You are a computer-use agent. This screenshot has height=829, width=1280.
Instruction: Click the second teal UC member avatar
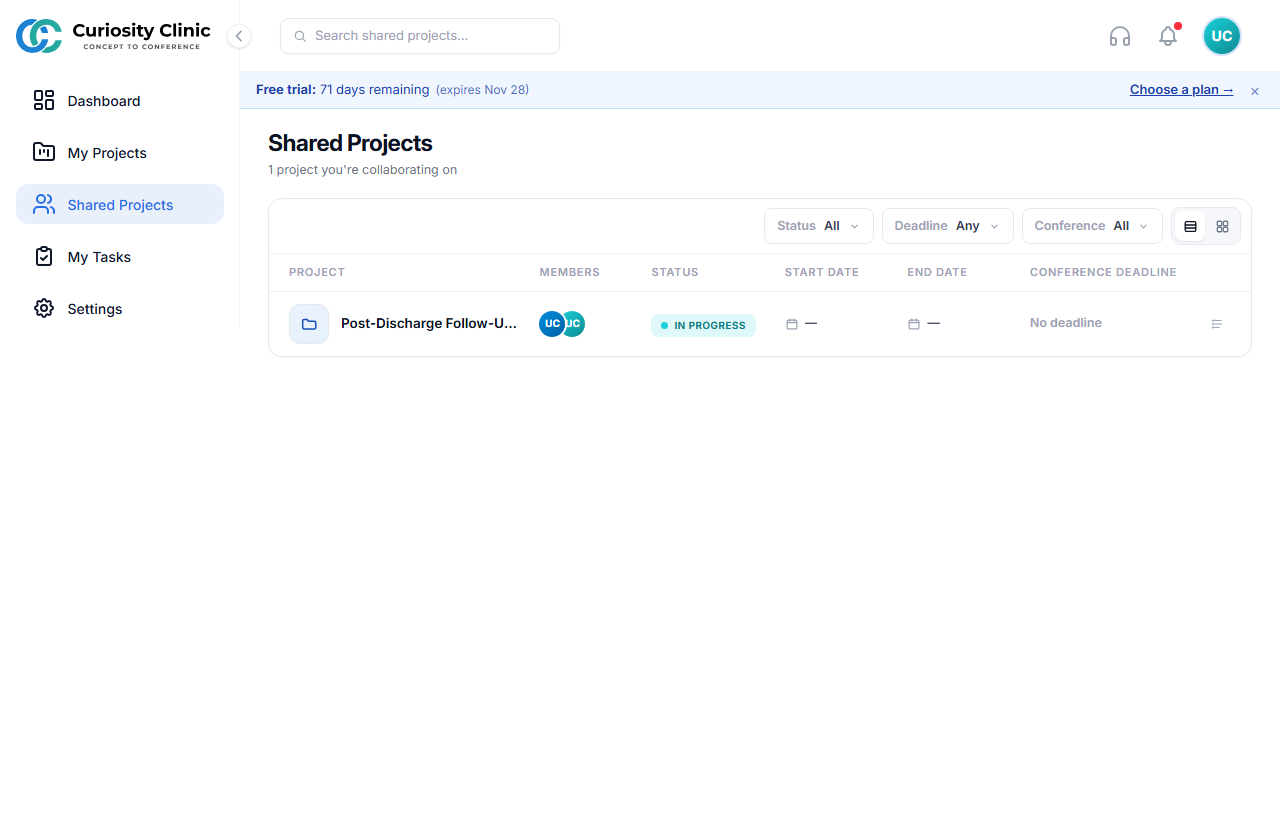(x=574, y=324)
